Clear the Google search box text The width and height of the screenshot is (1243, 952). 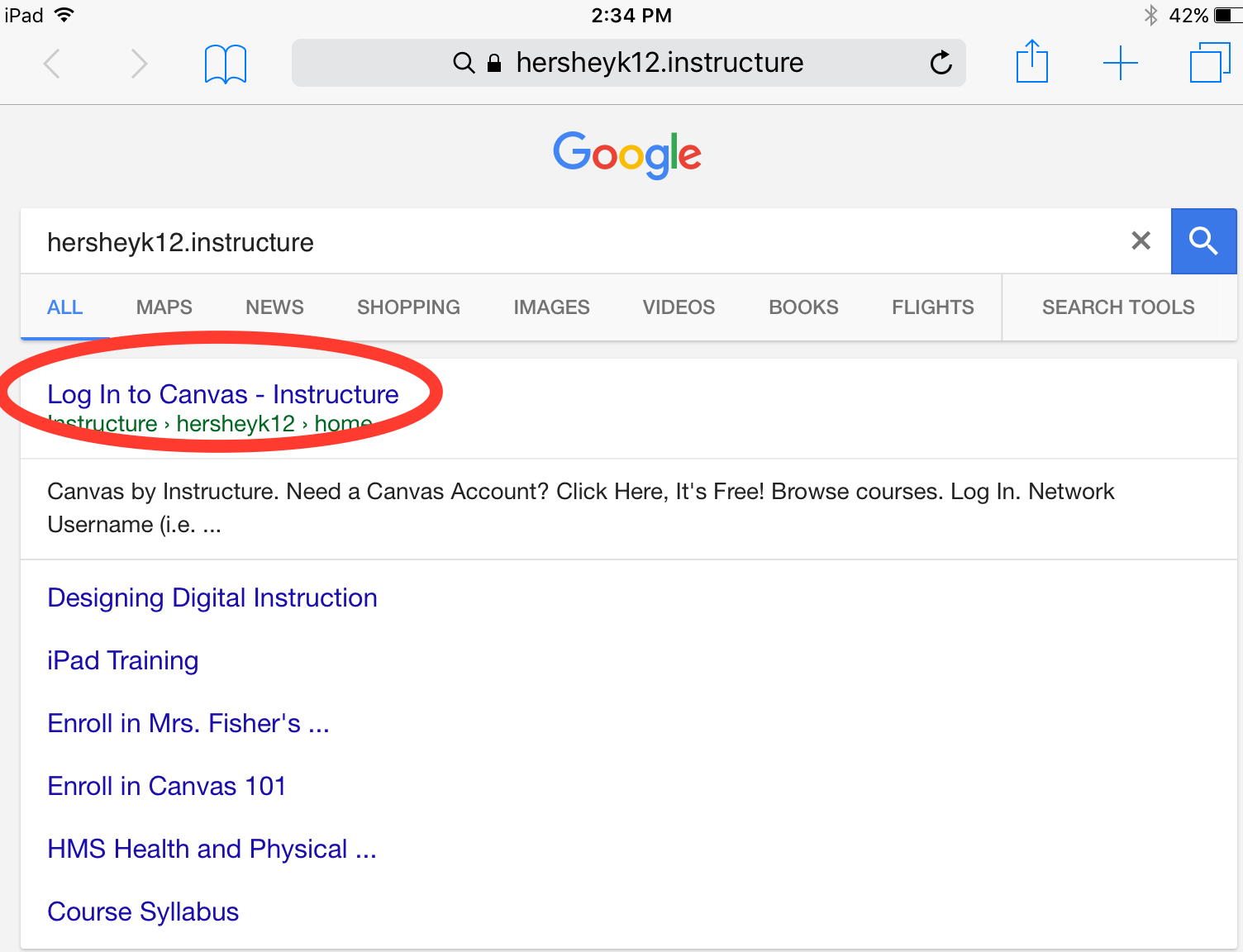[1141, 241]
